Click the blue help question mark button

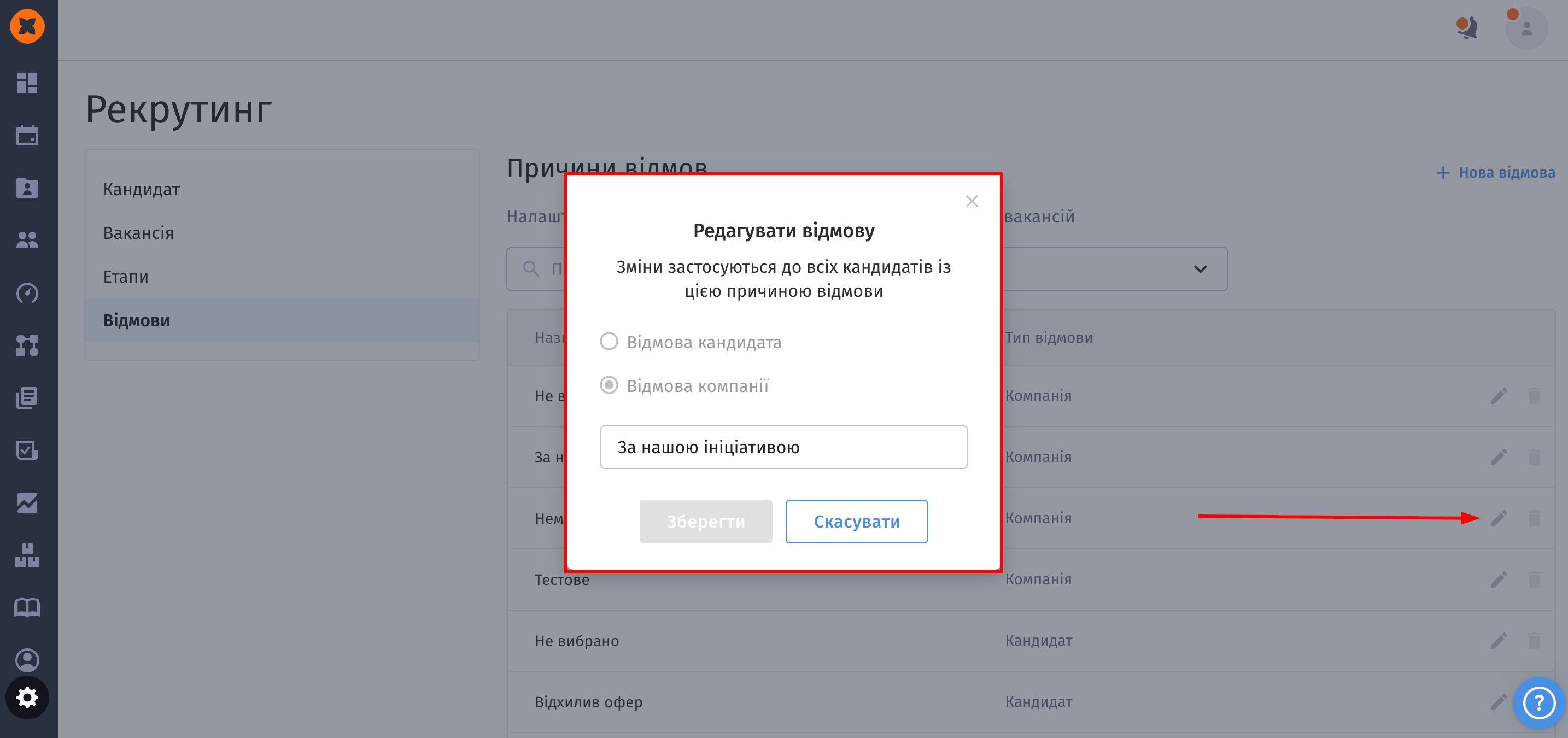tap(1539, 702)
